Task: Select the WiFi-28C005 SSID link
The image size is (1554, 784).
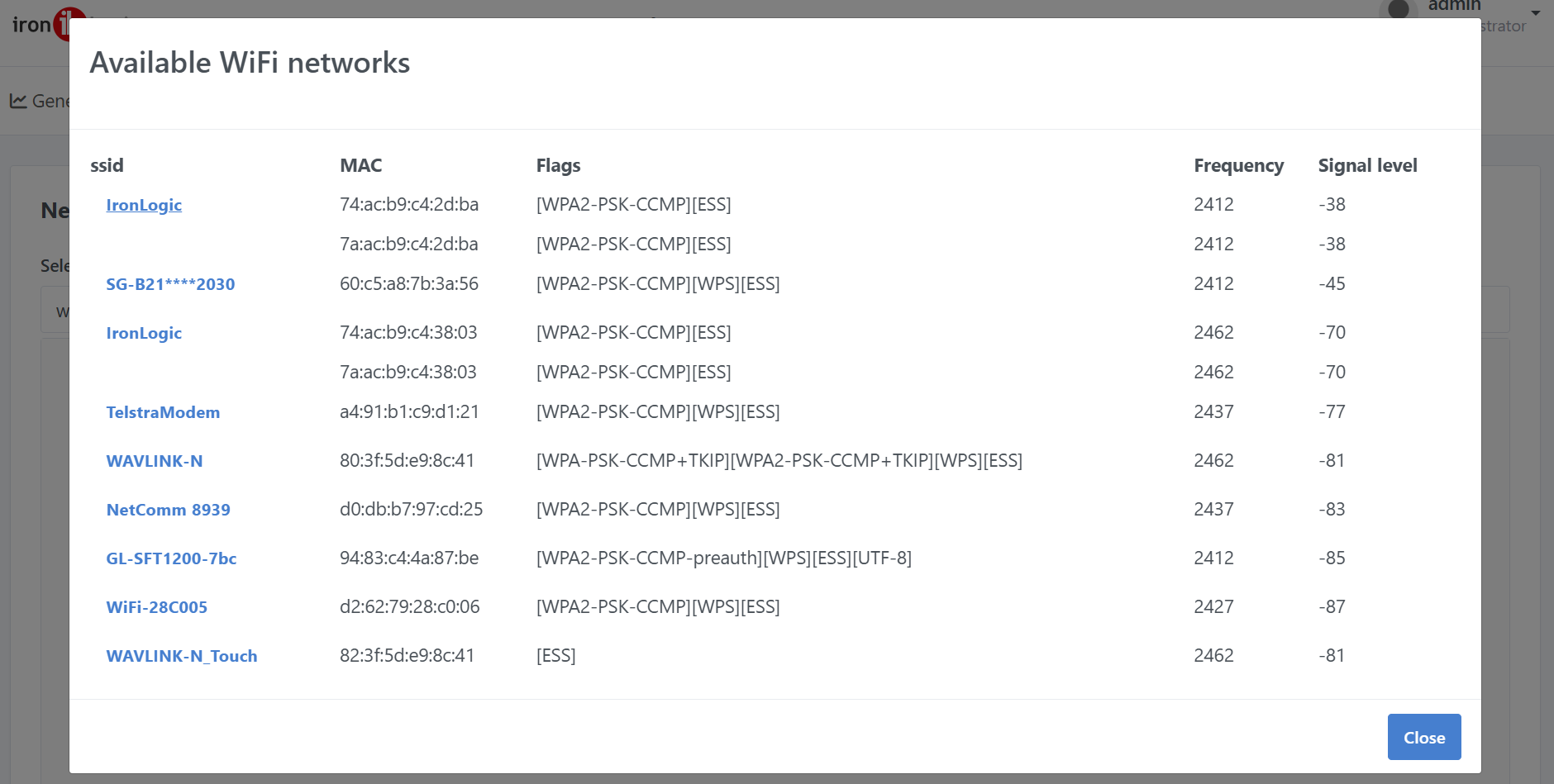Action: click(156, 607)
